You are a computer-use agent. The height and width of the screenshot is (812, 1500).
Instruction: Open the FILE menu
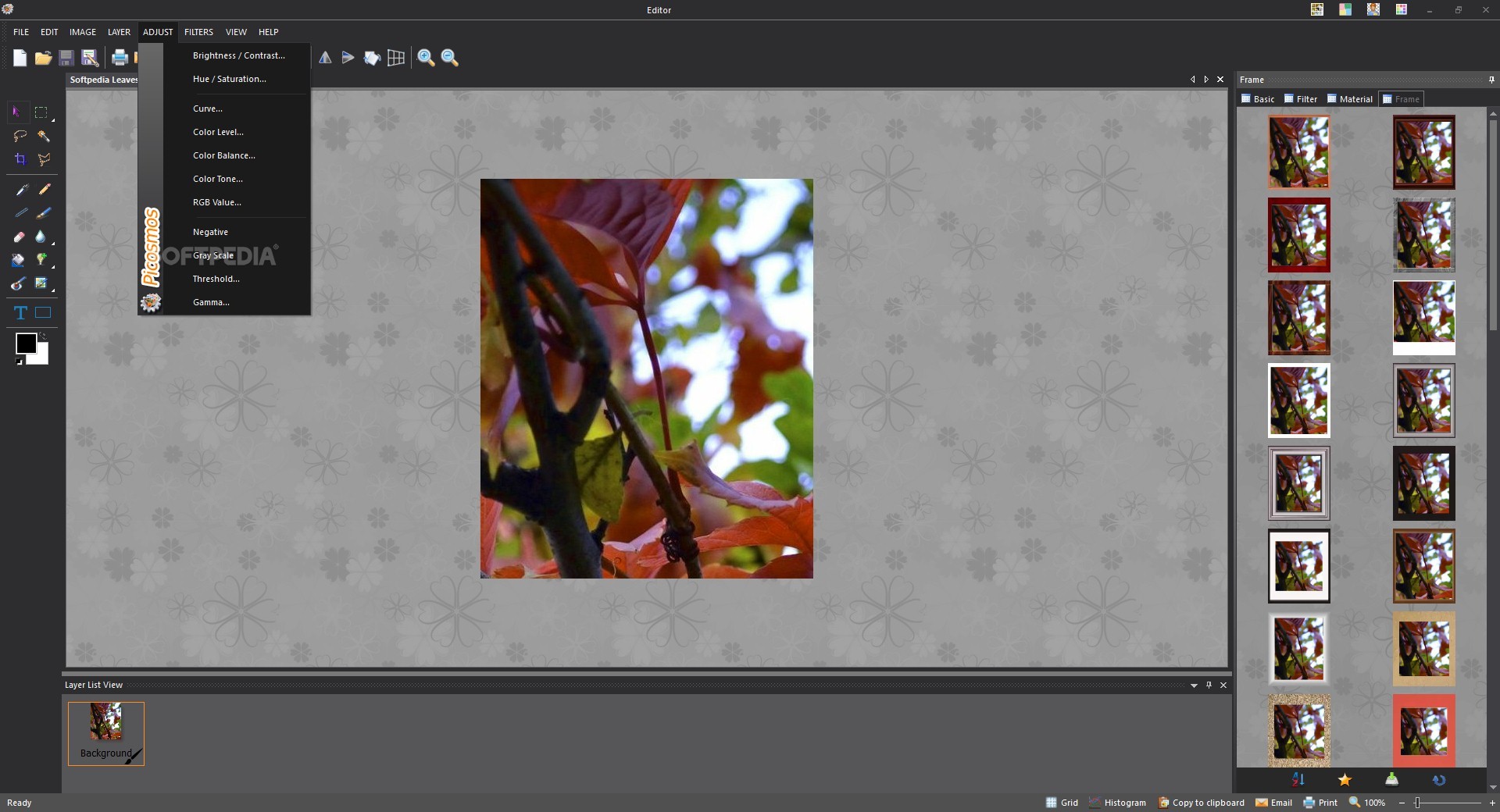pos(21,32)
